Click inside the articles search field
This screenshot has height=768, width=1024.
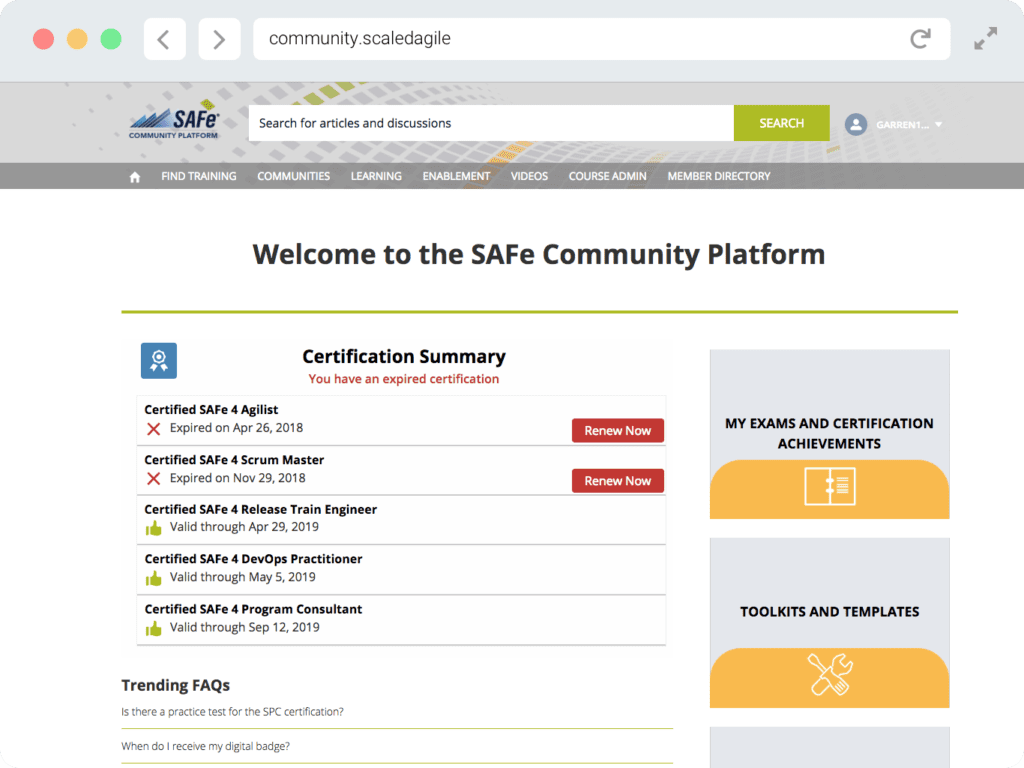(x=490, y=123)
